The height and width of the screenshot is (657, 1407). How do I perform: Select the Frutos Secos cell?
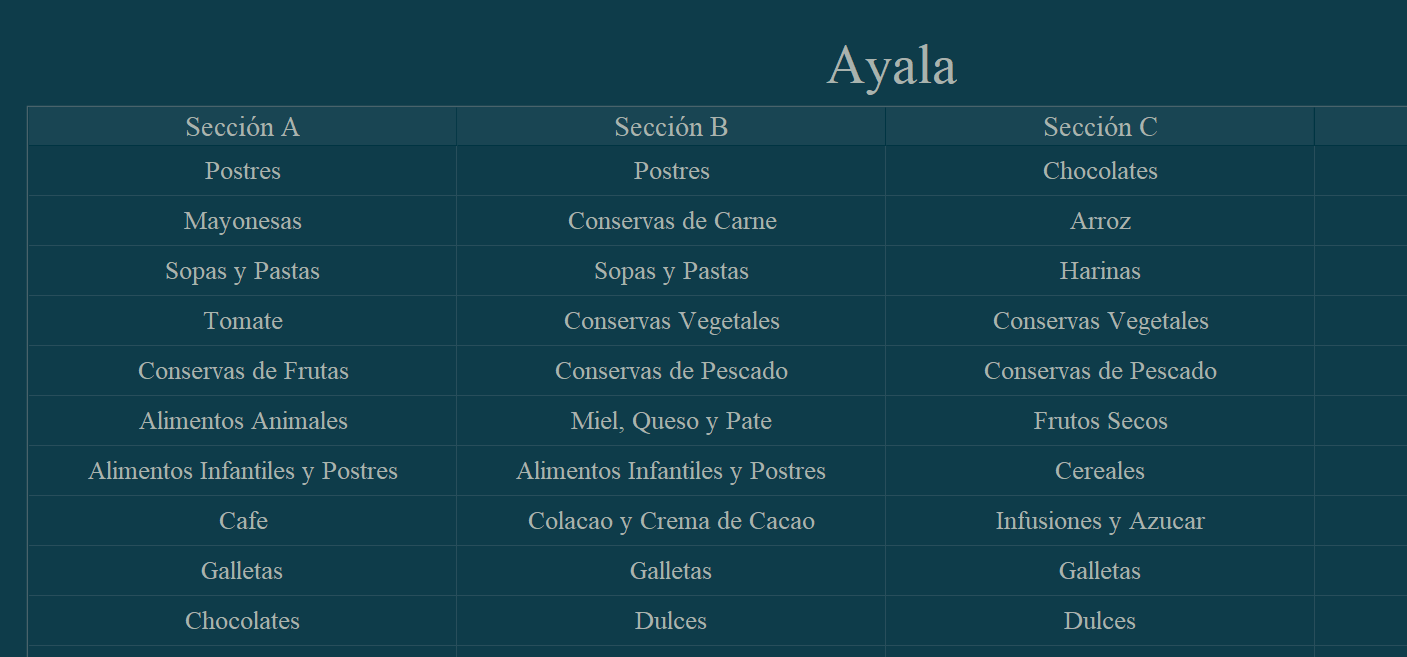click(x=1100, y=421)
